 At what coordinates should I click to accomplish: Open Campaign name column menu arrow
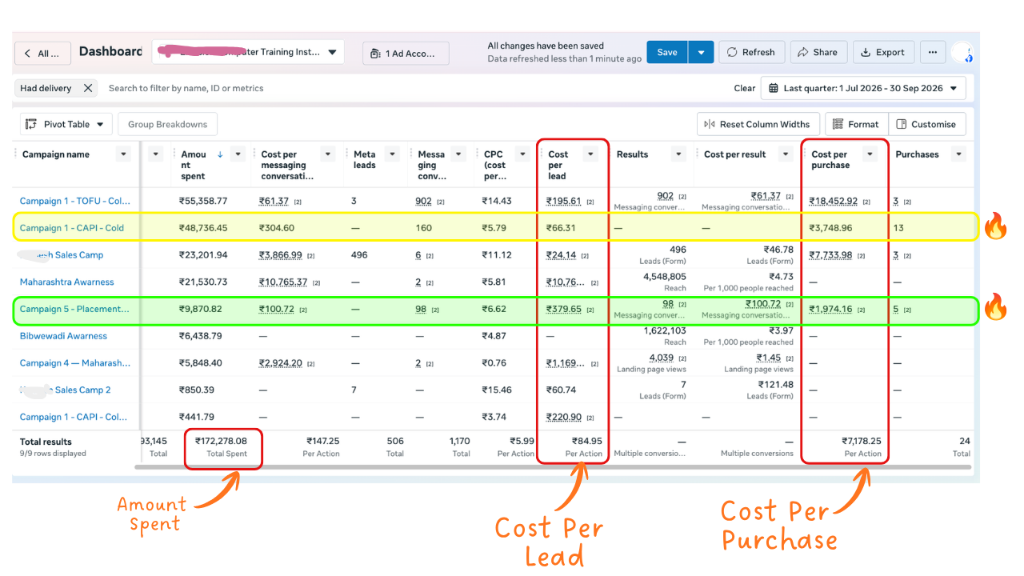(123, 154)
